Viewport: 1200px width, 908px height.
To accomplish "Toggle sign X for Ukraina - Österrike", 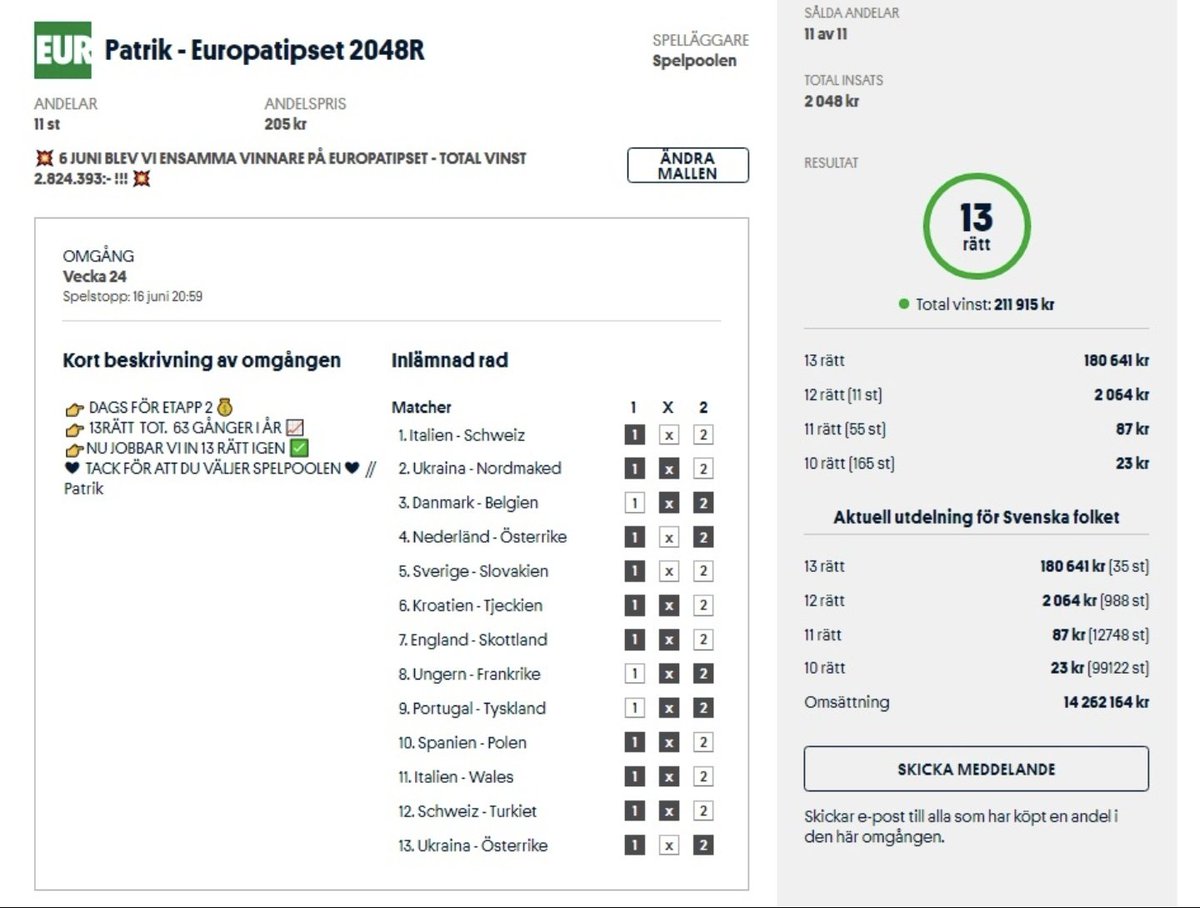I will click(x=669, y=845).
